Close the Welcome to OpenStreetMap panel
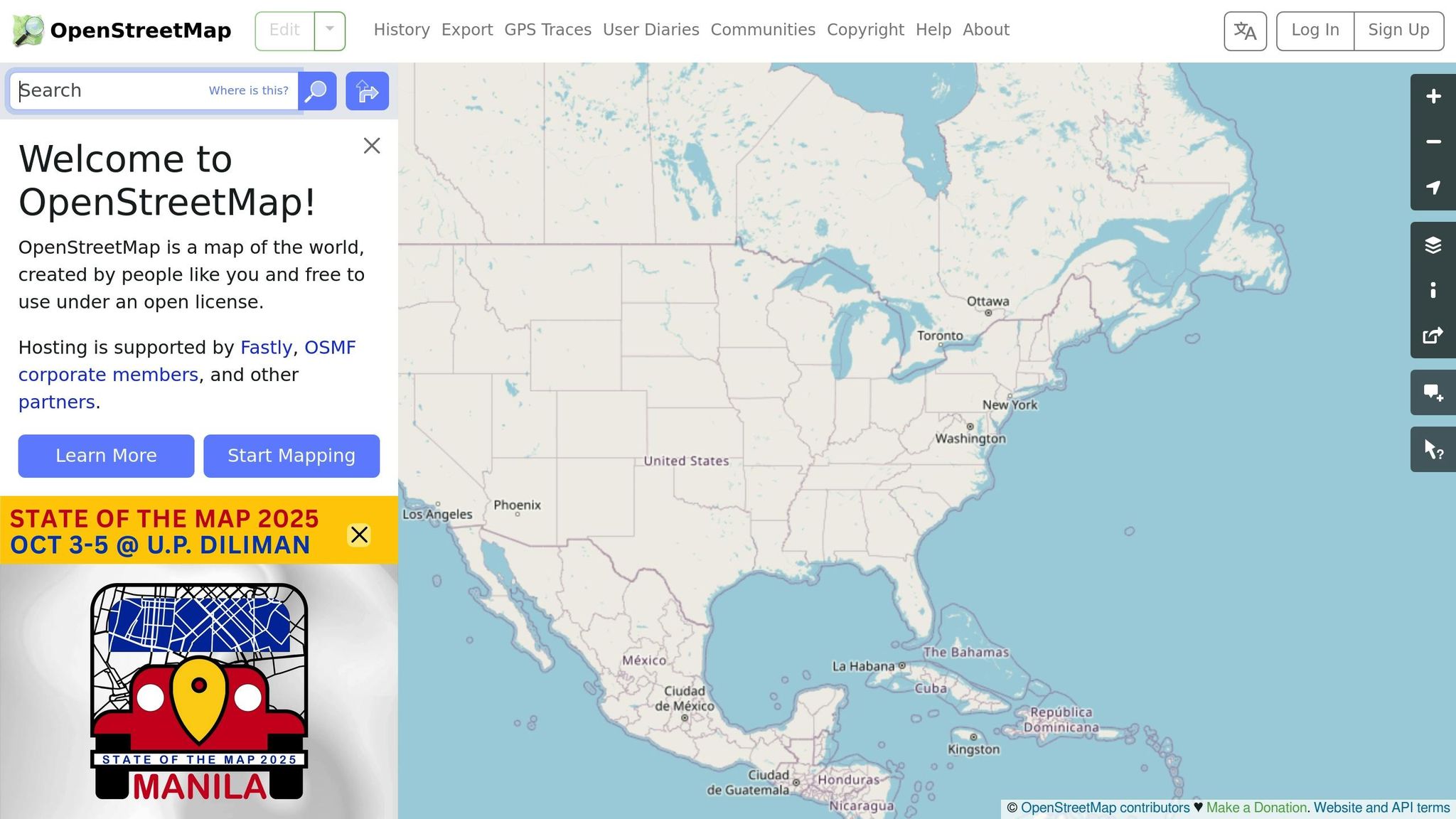This screenshot has height=819, width=1456. click(x=372, y=146)
